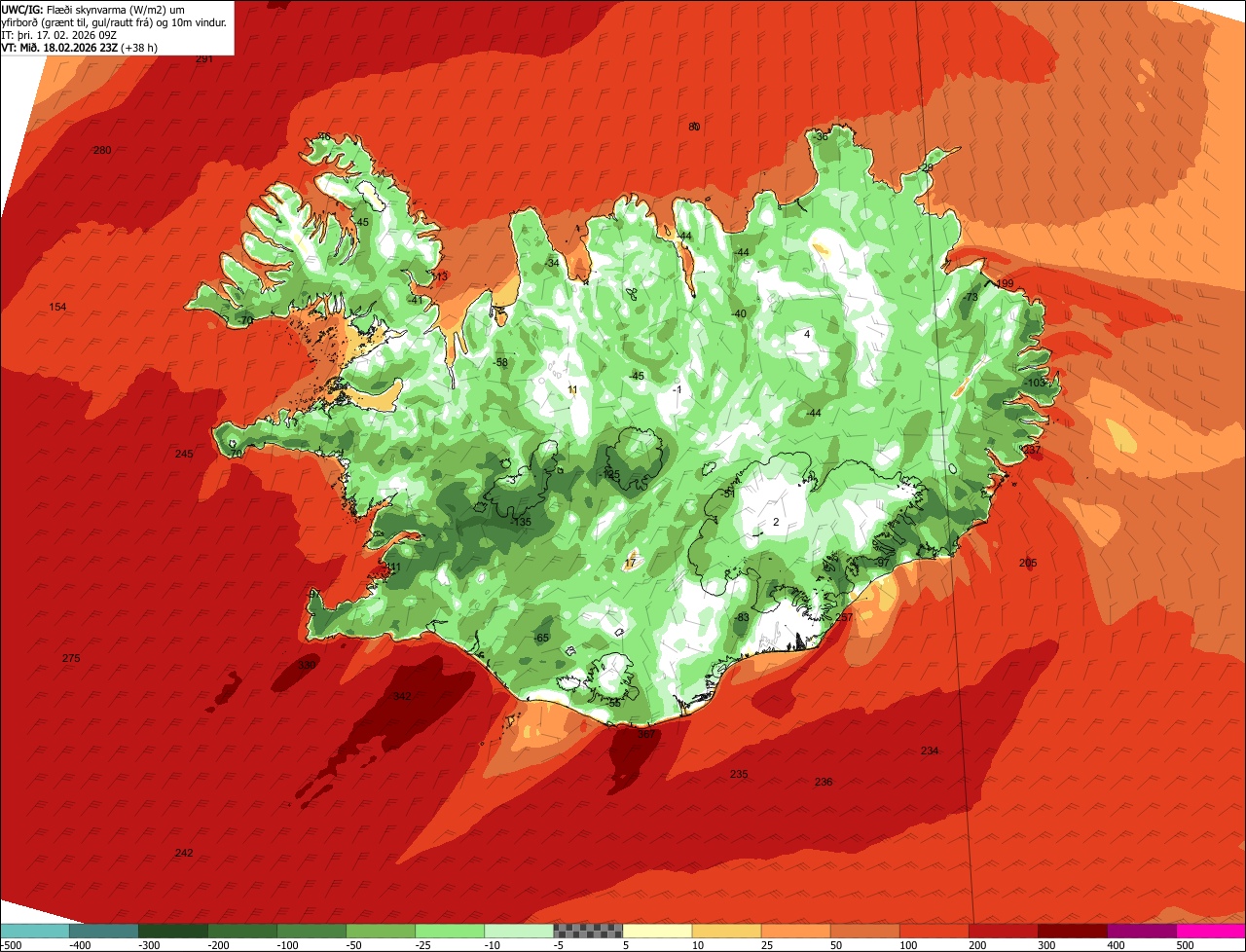Click the ocean flux value '234'
This screenshot has width=1246, height=952.
tap(930, 751)
